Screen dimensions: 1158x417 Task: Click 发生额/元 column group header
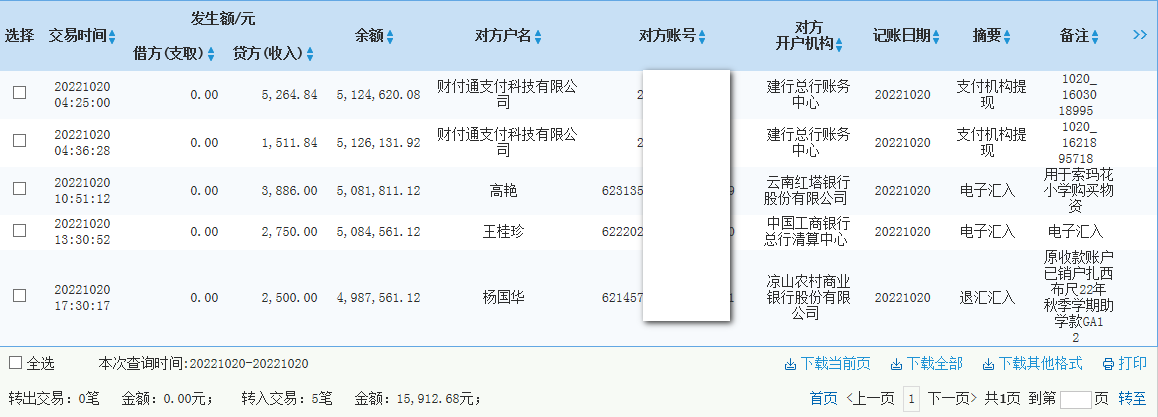[x=223, y=19]
